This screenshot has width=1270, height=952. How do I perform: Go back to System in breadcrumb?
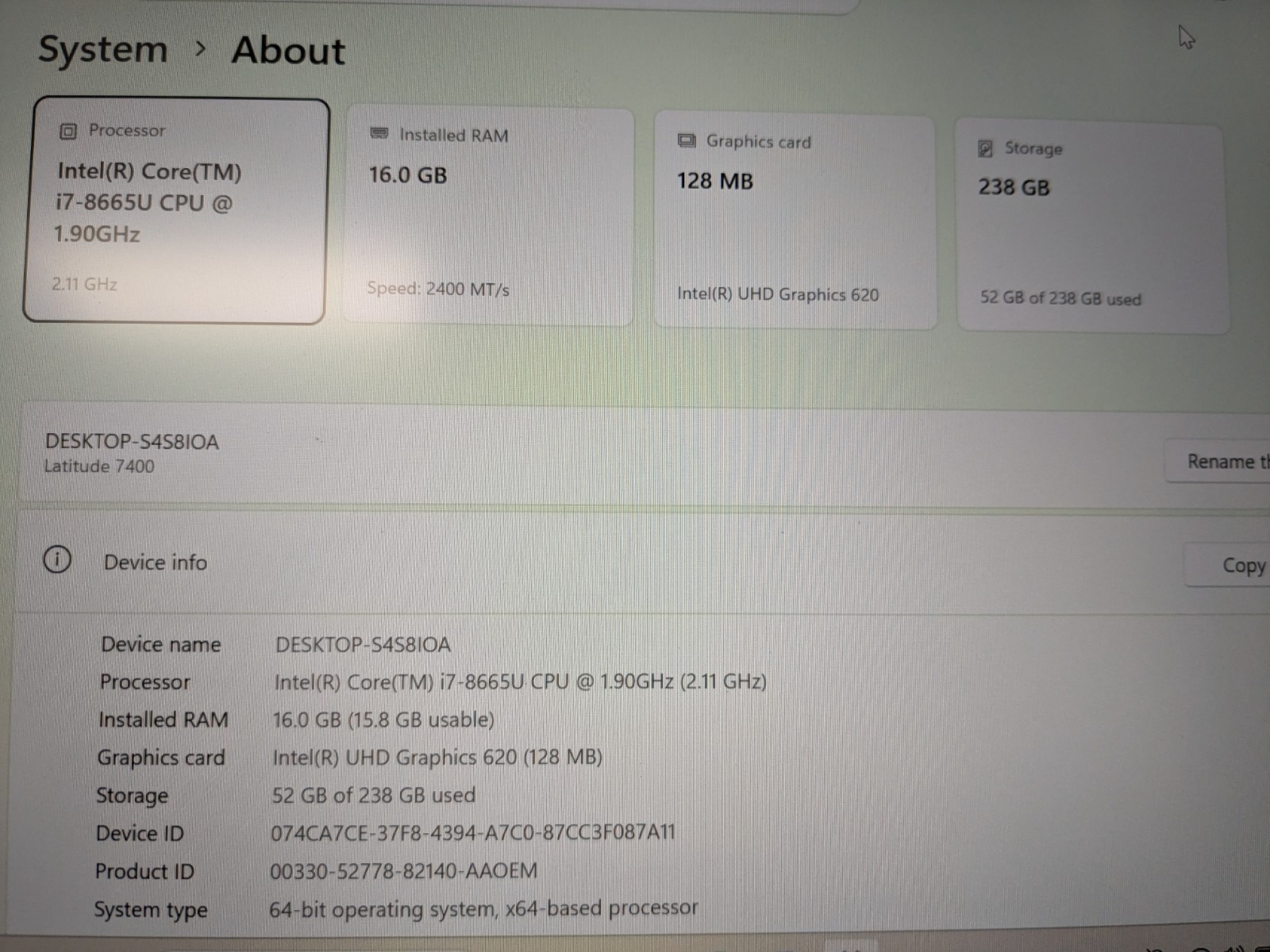tap(103, 49)
